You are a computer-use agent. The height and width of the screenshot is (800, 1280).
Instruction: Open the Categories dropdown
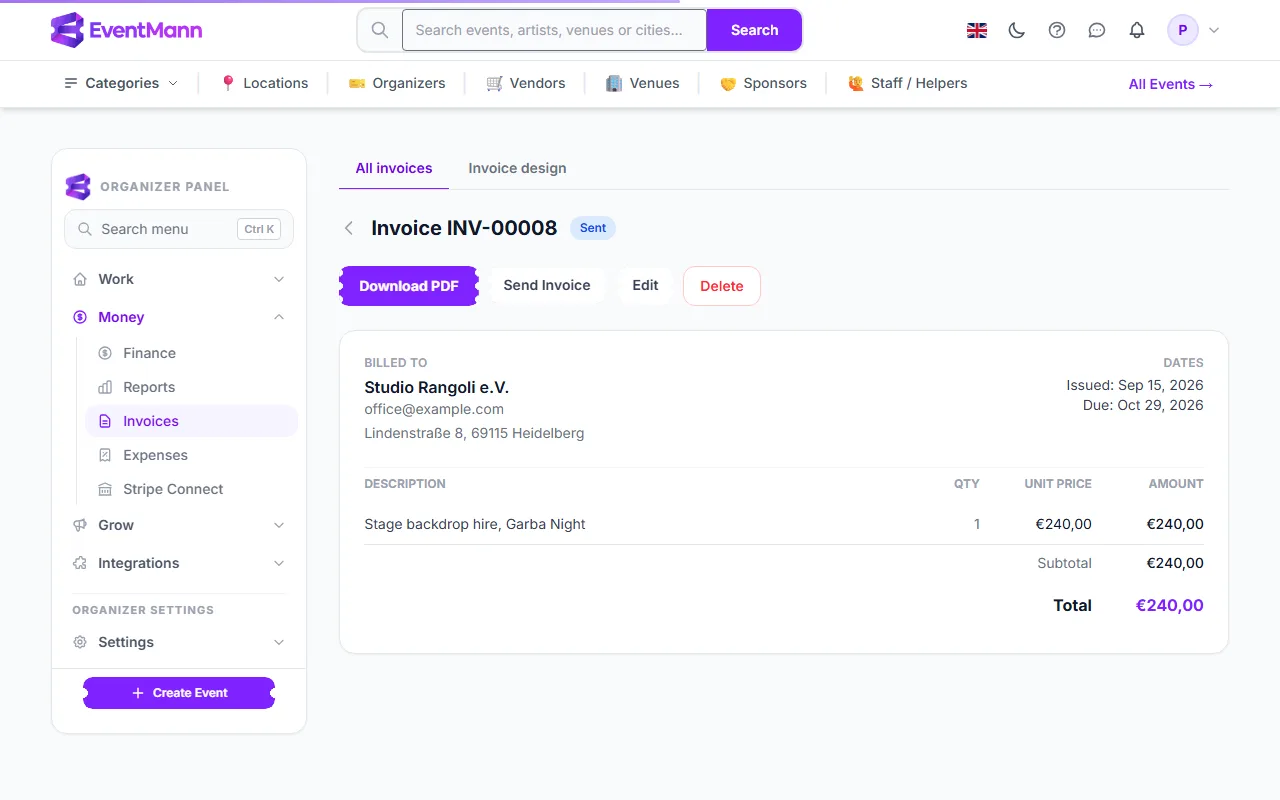tap(121, 83)
